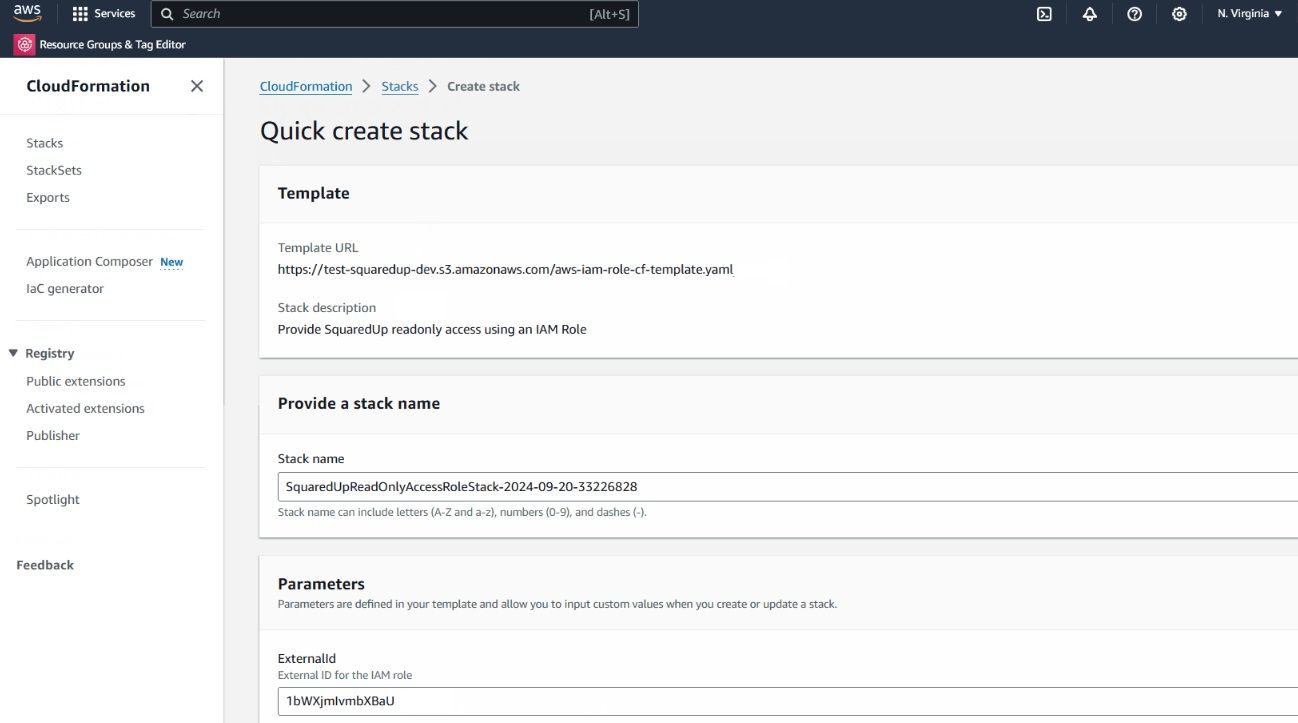Click the AWS home logo
The width and height of the screenshot is (1298, 723).
click(x=27, y=13)
